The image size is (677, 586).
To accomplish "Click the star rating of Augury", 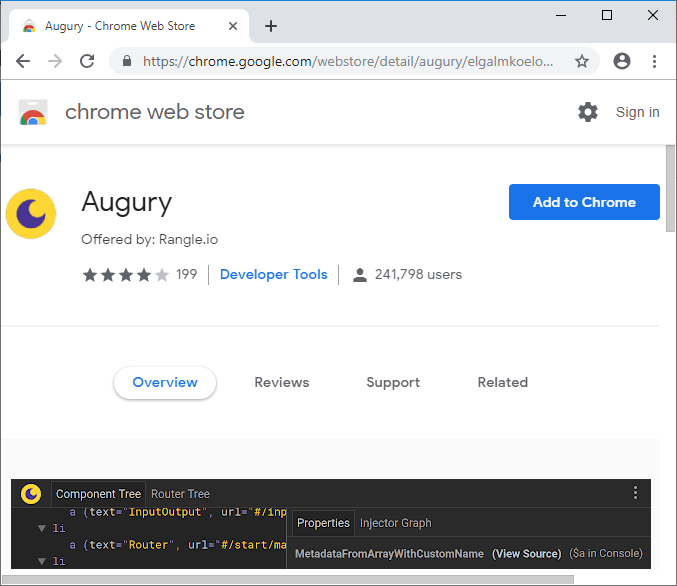I will pos(125,275).
